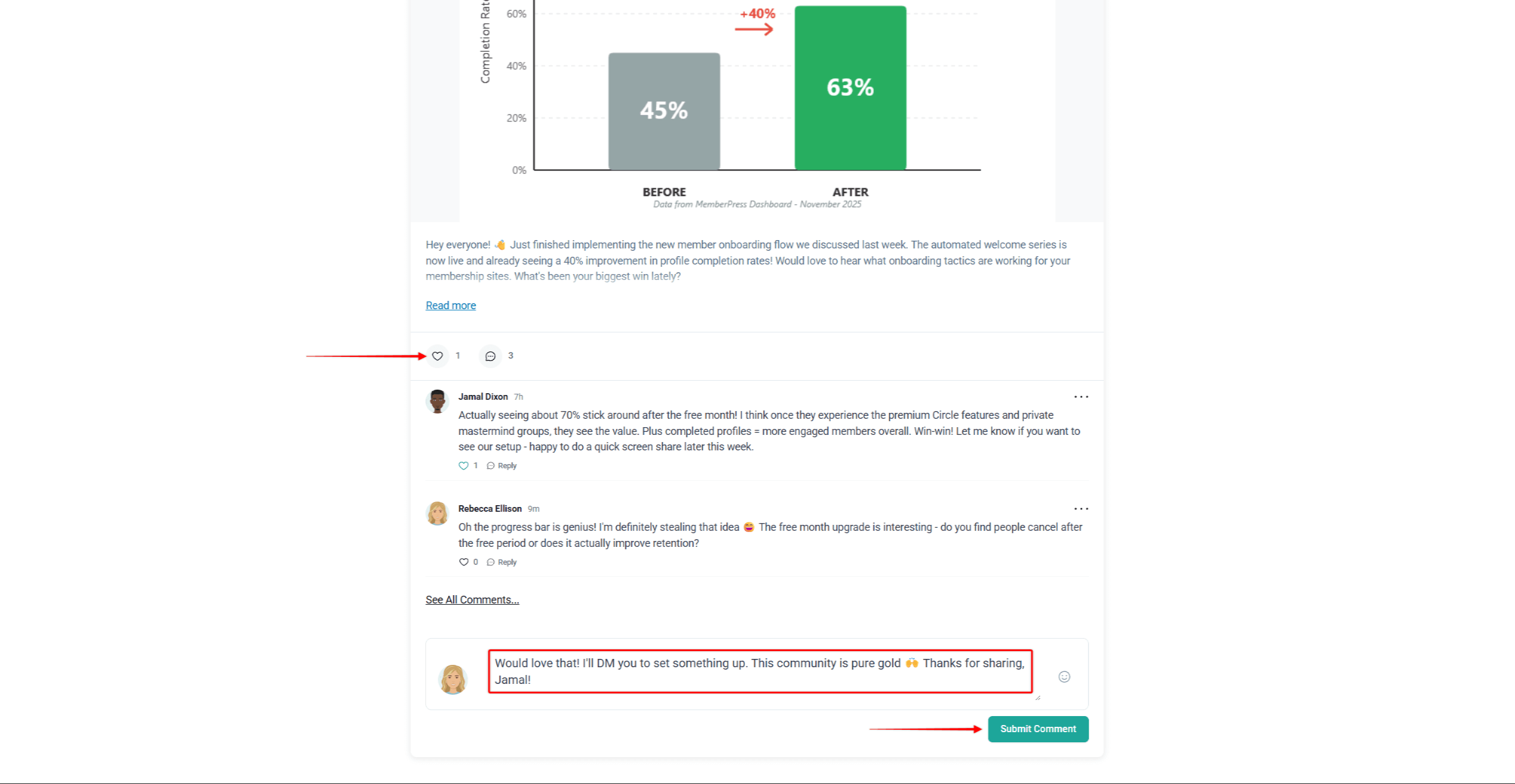
Task: Like the onboarding post with the heart icon
Action: pyautogui.click(x=437, y=356)
